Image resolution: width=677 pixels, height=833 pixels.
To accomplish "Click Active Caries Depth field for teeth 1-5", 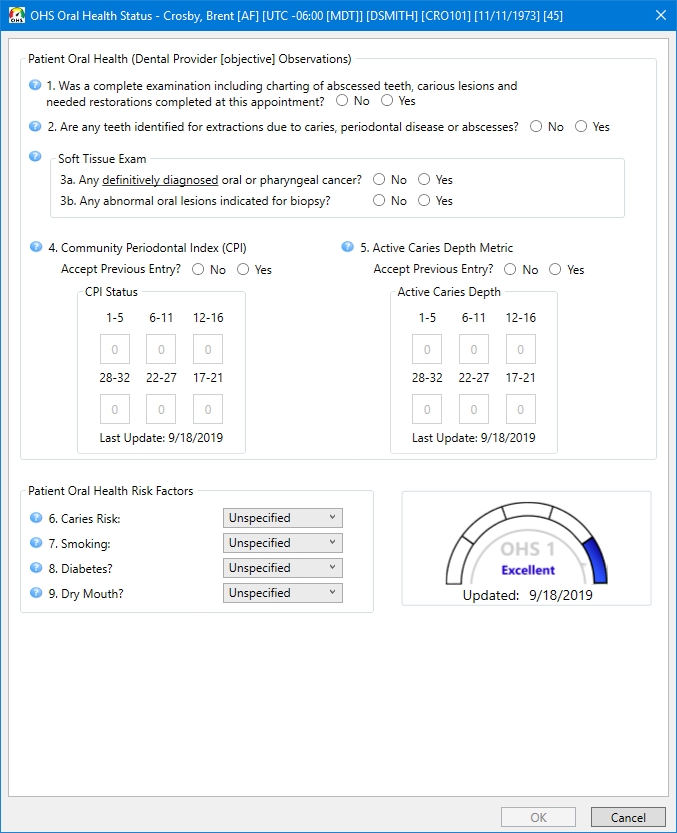I will 427,349.
